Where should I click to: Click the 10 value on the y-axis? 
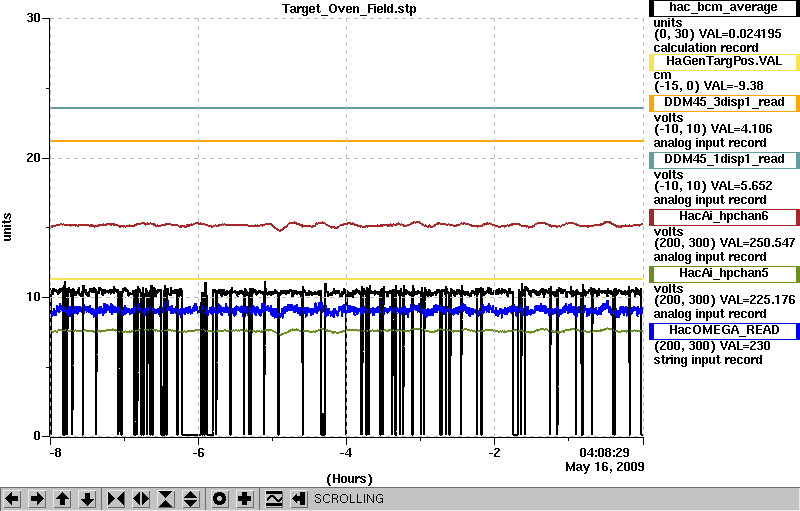34,297
